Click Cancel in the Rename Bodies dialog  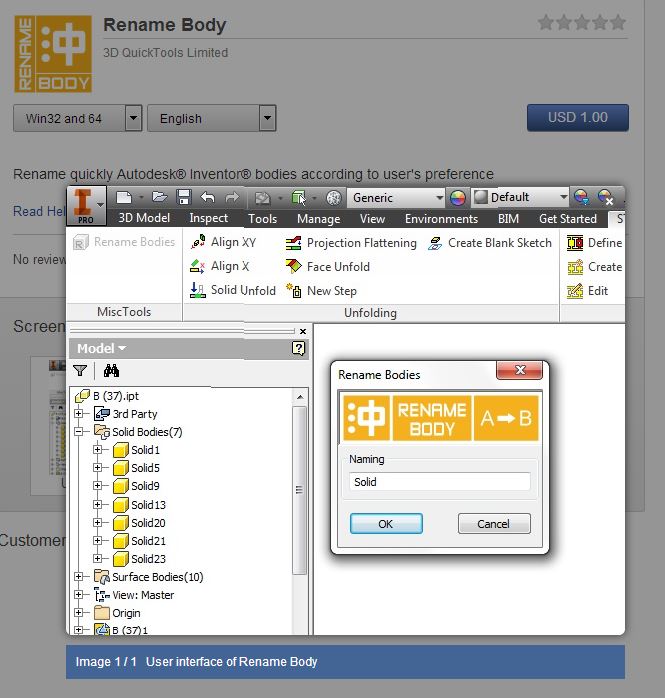tap(494, 524)
